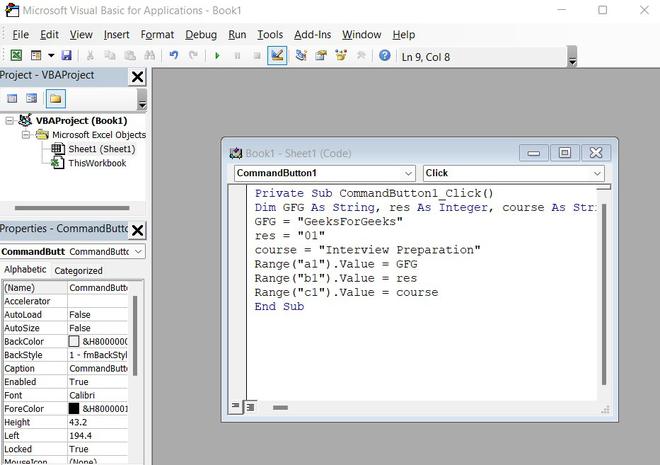Open the Edit menu

click(49, 35)
